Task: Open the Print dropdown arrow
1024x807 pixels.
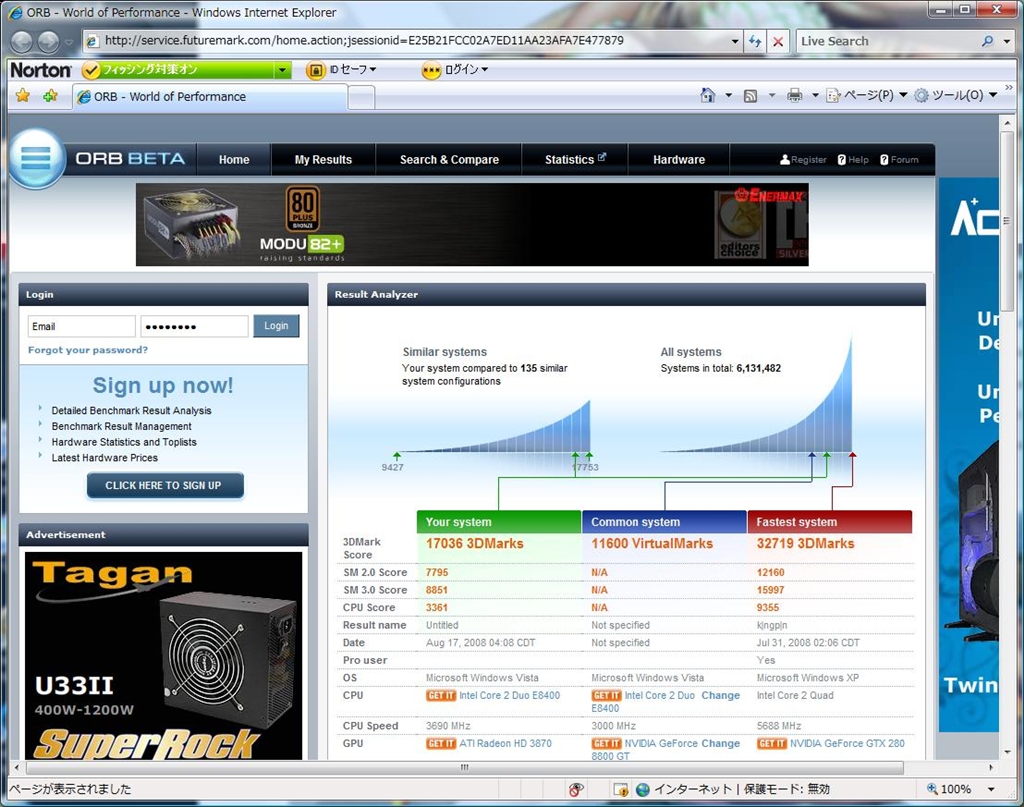Action: pos(815,95)
